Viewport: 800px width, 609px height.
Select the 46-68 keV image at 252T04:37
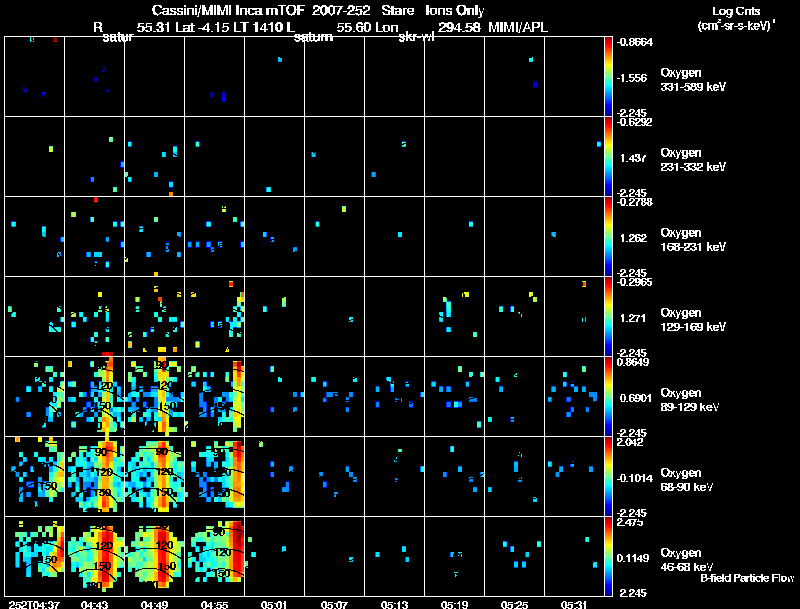(35, 556)
